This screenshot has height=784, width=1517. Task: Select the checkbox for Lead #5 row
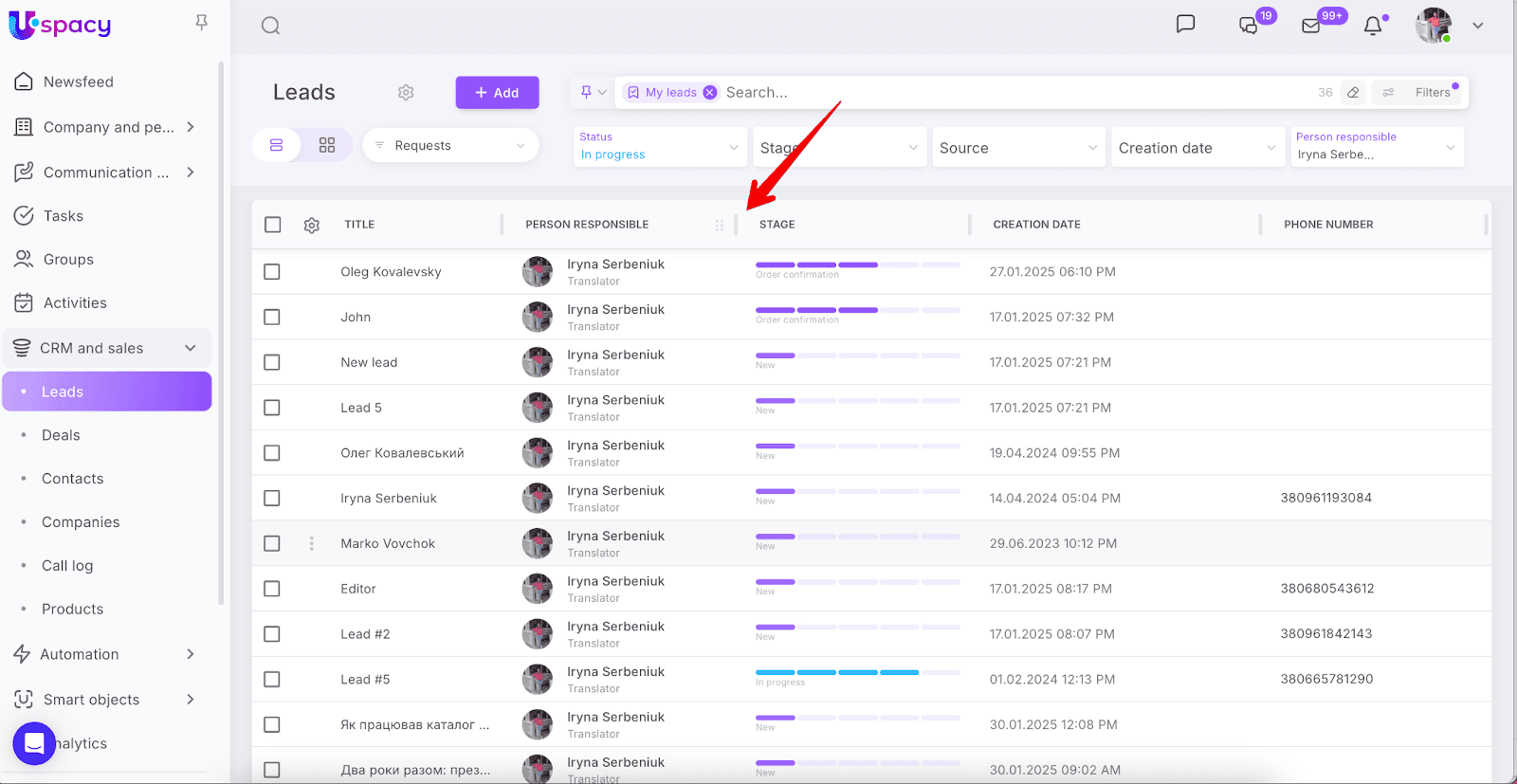tap(272, 680)
